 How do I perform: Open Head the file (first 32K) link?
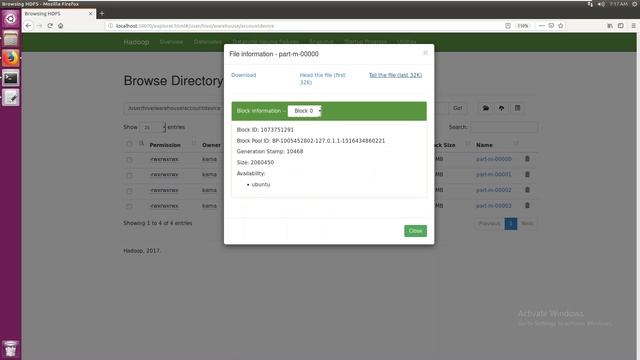pyautogui.click(x=322, y=78)
